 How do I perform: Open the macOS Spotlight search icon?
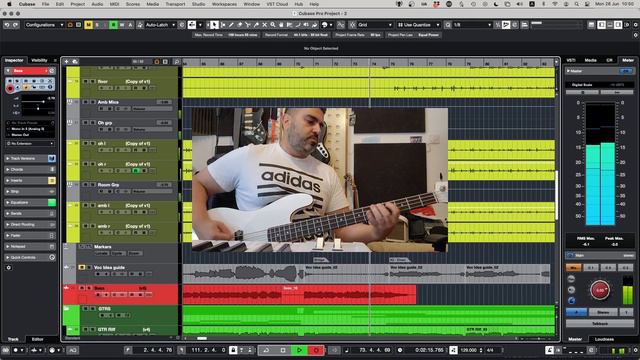point(576,4)
